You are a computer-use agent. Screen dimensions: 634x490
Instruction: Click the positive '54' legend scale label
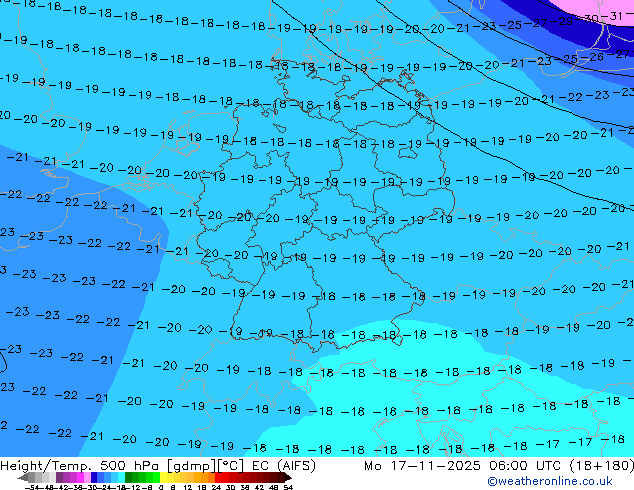click(287, 488)
